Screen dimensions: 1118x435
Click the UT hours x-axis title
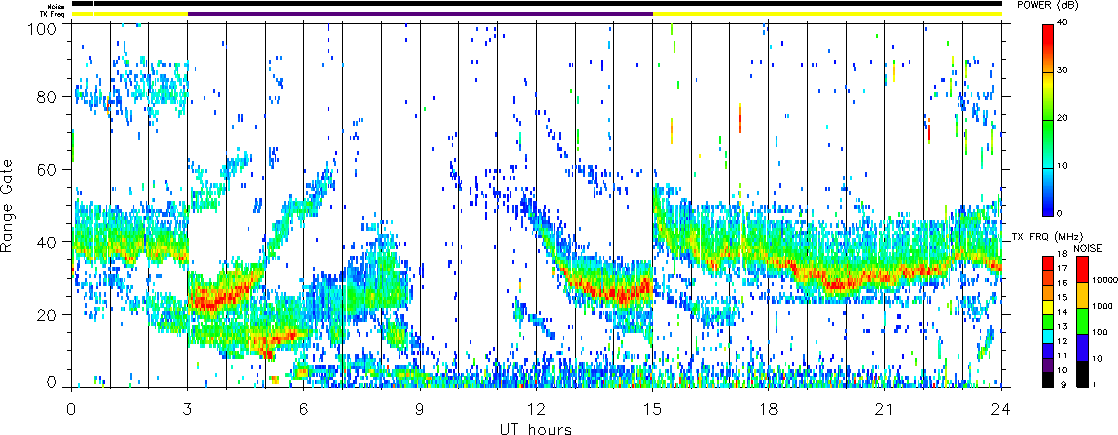pos(533,428)
